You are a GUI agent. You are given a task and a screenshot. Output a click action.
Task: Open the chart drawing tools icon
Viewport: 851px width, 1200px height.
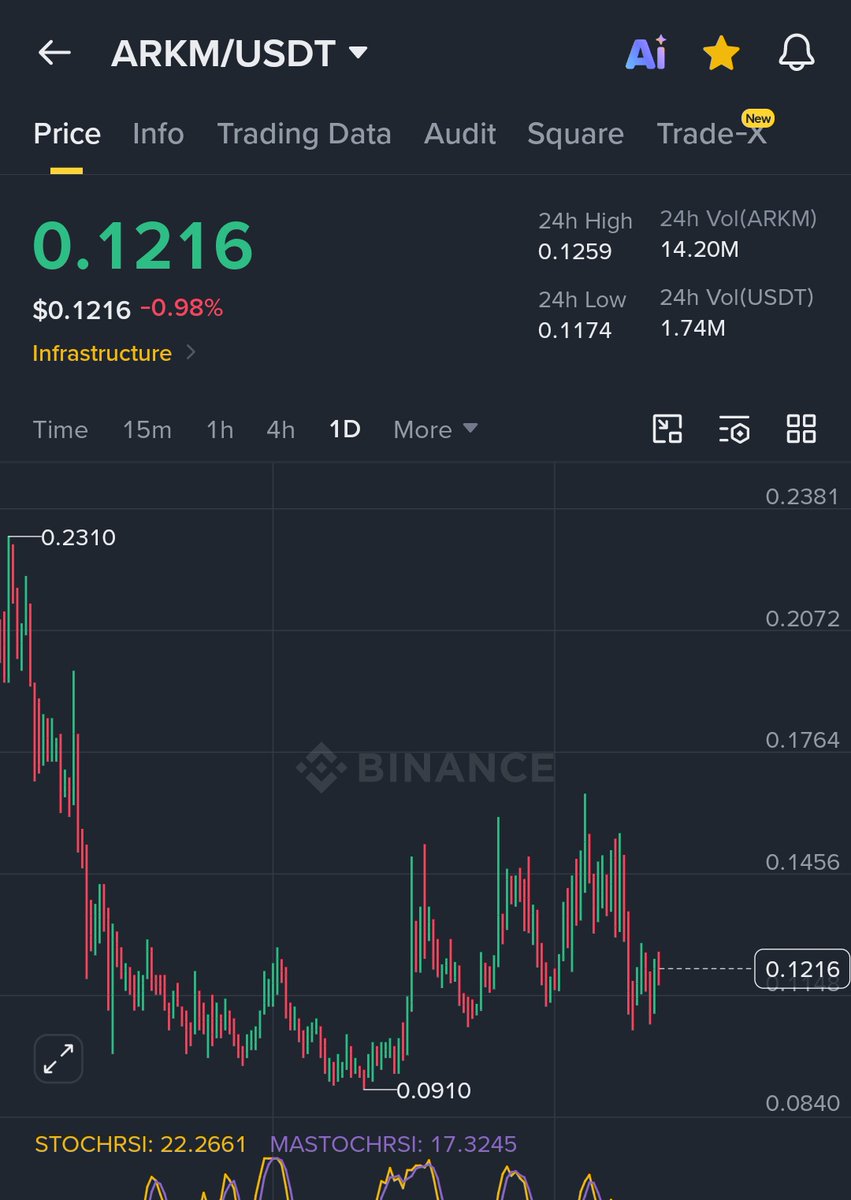click(x=667, y=429)
